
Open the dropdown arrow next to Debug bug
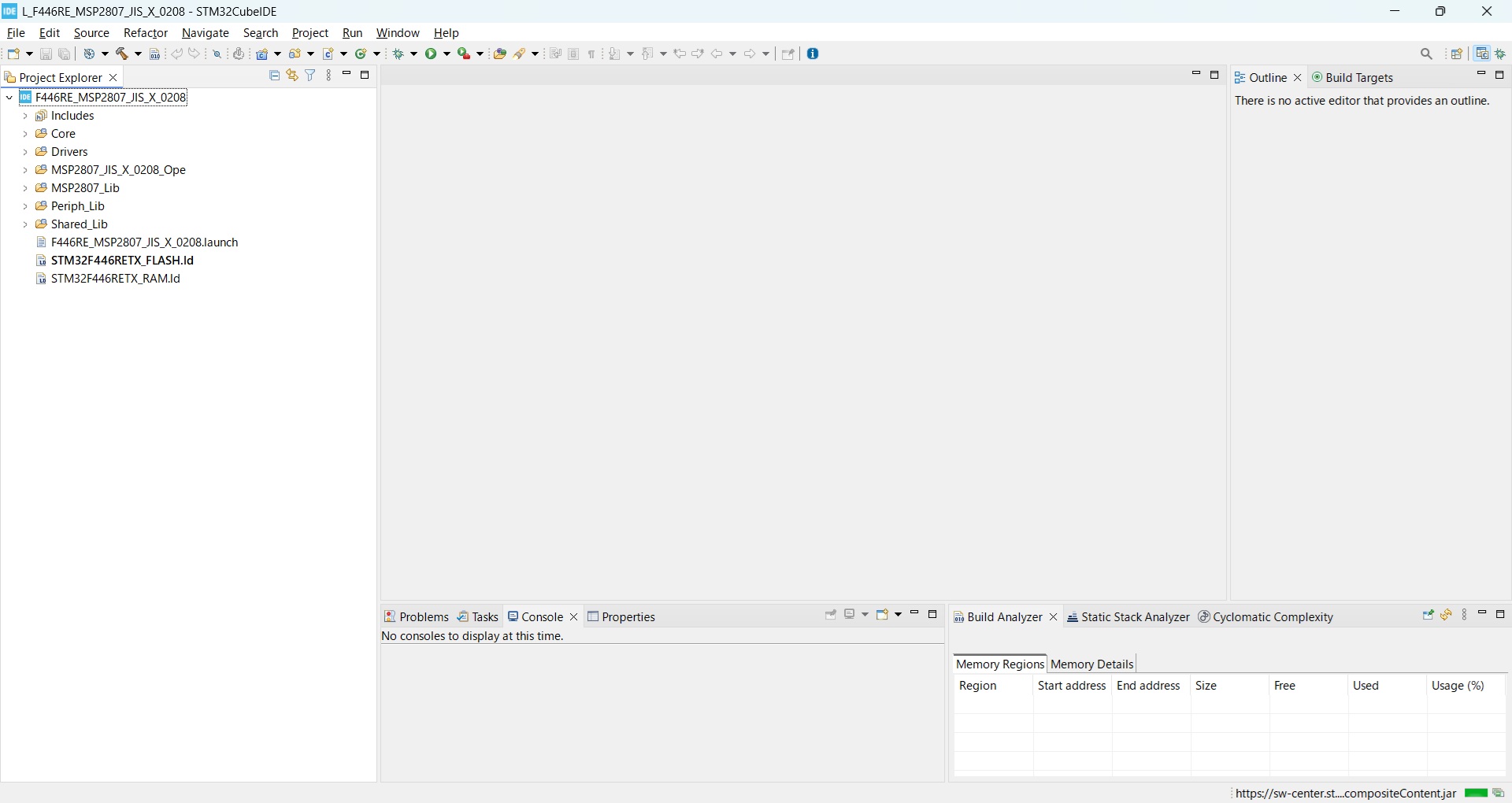click(415, 54)
